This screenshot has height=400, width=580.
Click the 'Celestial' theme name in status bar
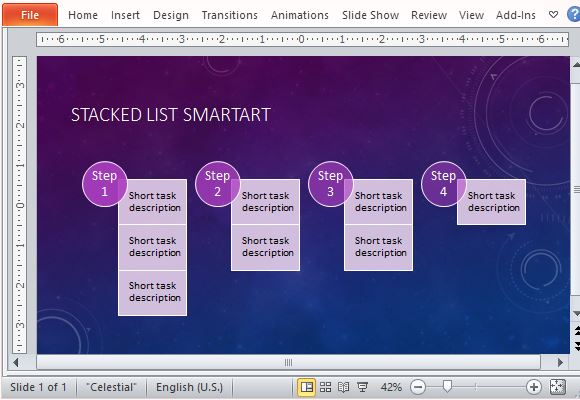111,387
